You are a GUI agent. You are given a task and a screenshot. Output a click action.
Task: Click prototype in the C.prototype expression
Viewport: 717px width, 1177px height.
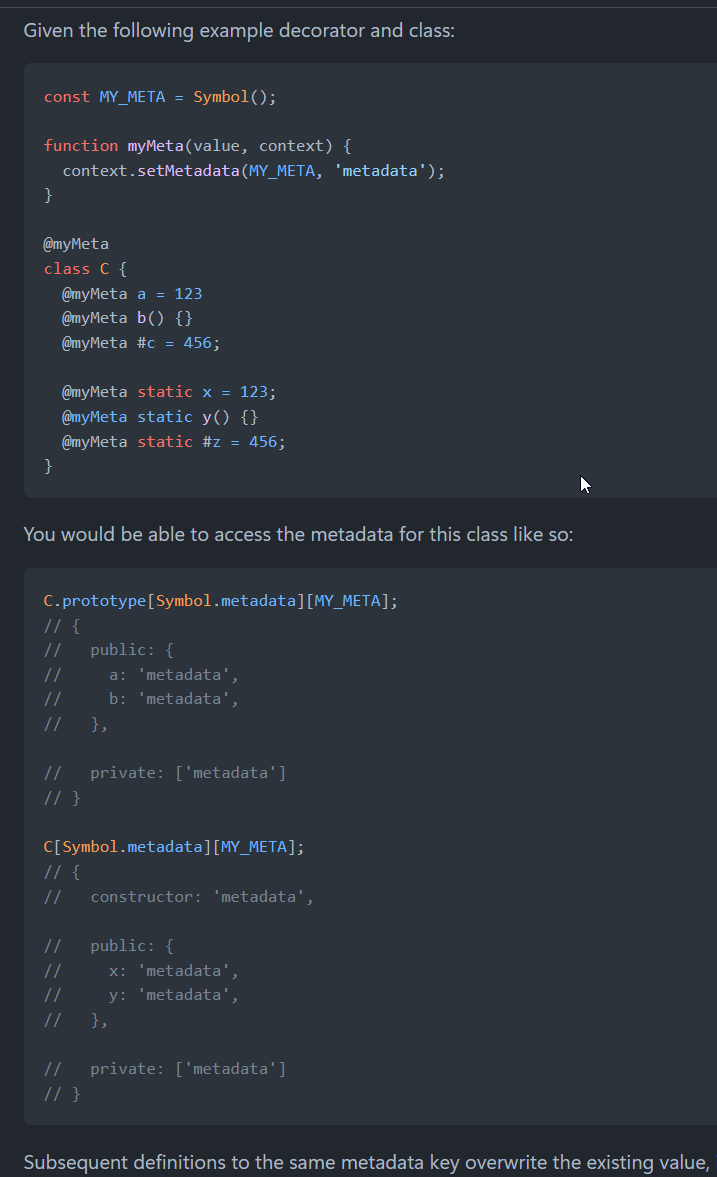[x=104, y=601]
